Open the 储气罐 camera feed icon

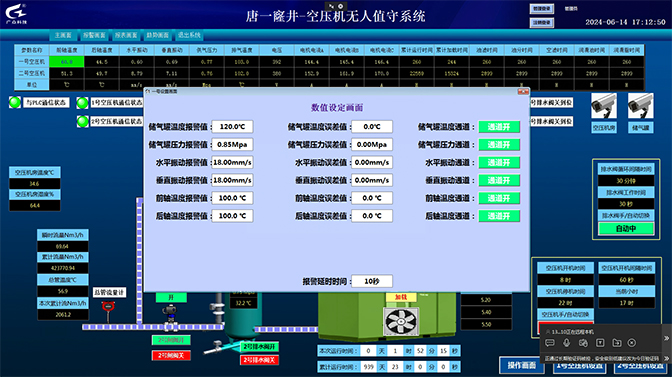(x=641, y=105)
